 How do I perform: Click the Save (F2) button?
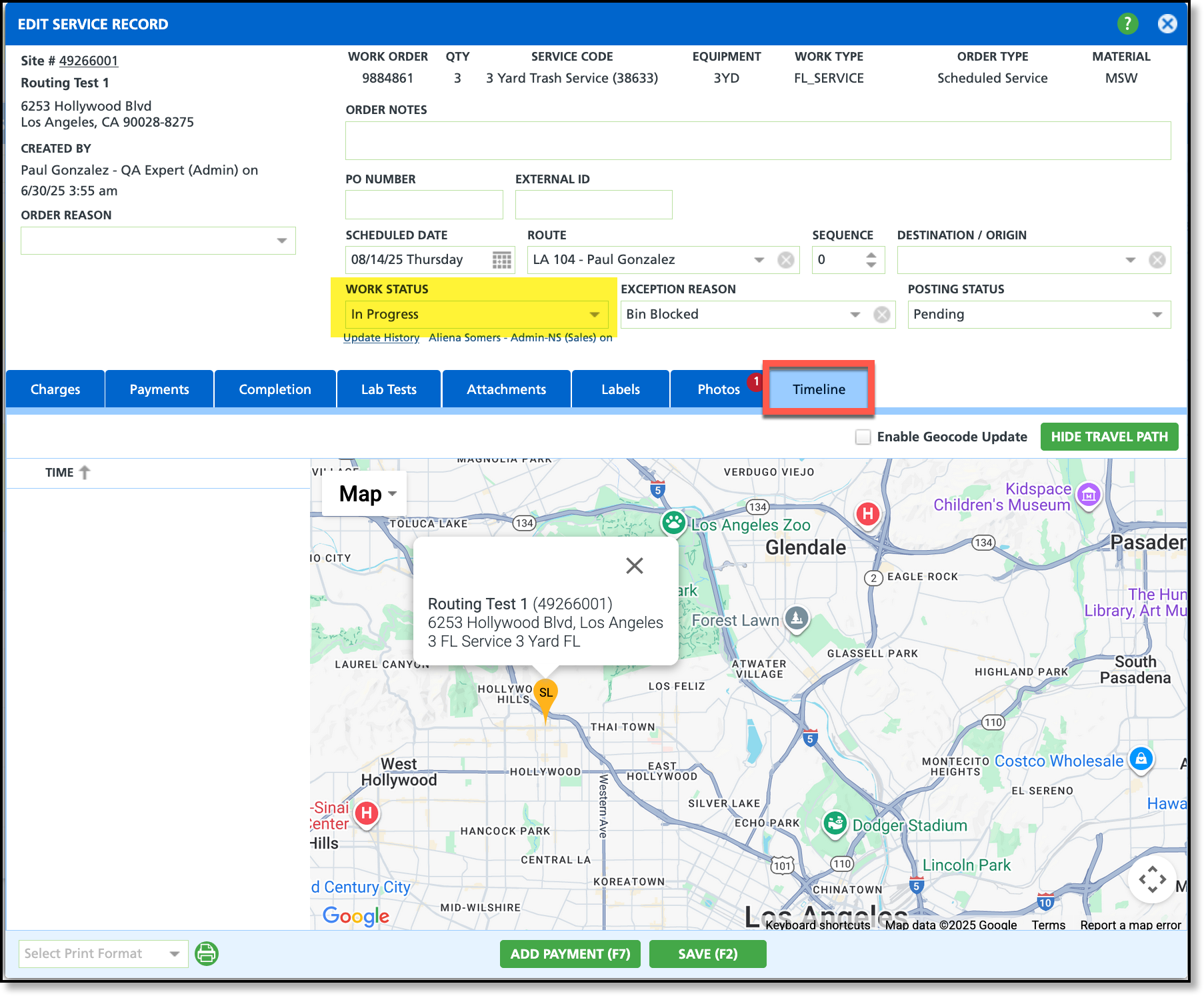[708, 954]
